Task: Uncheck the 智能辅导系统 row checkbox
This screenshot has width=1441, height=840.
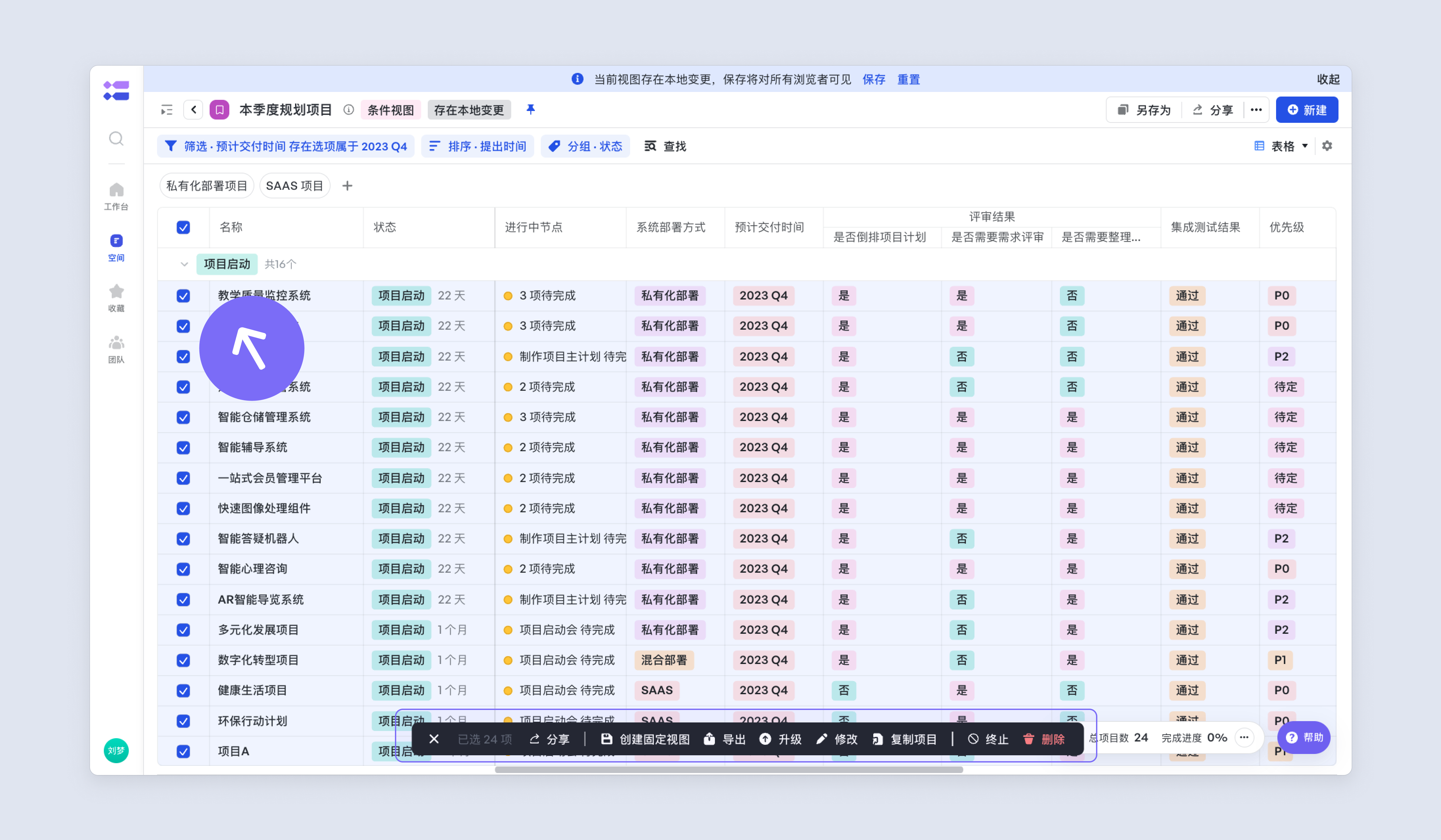Action: tap(183, 448)
